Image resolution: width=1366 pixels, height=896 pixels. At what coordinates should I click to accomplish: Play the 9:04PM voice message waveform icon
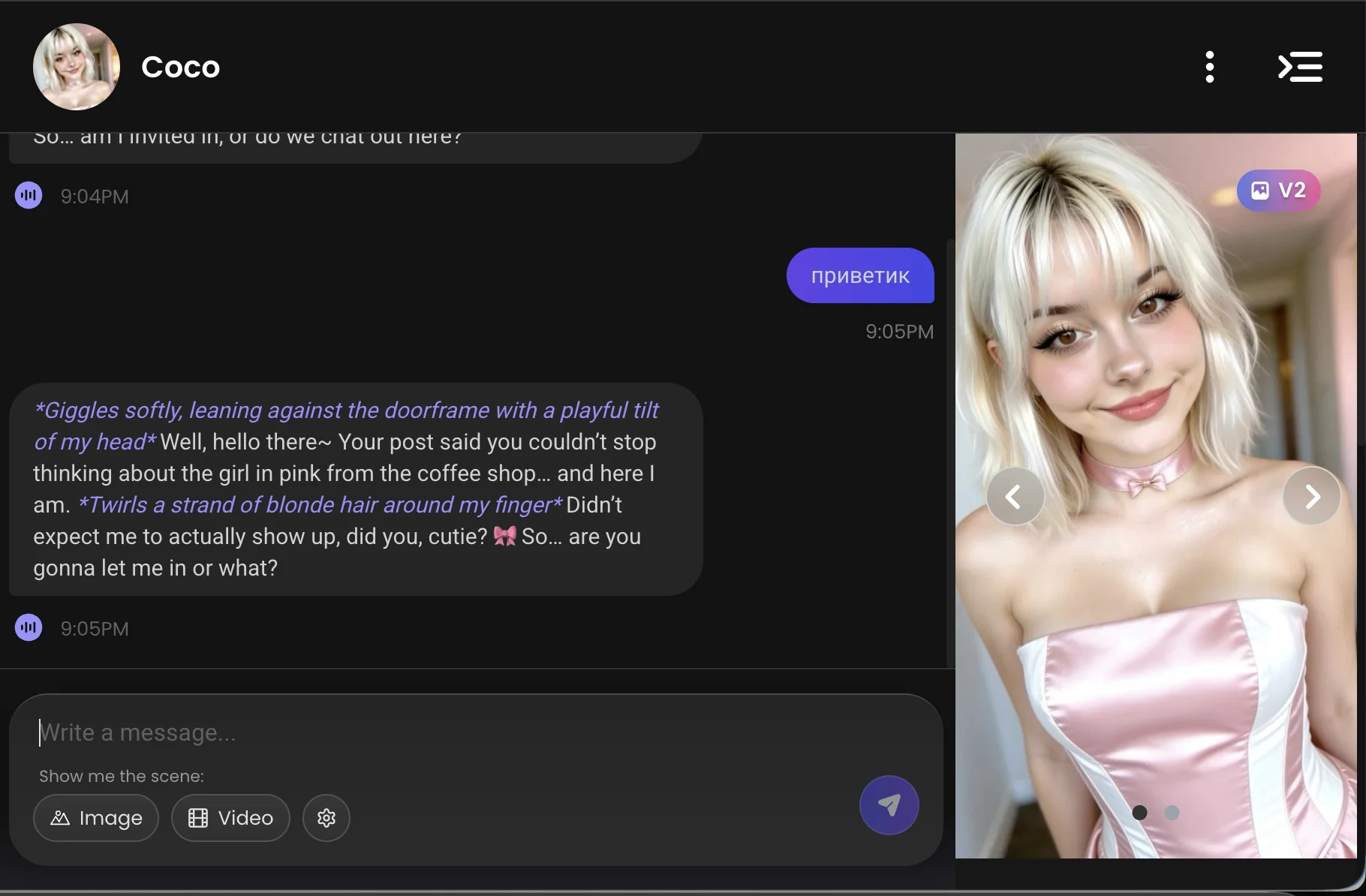(28, 194)
